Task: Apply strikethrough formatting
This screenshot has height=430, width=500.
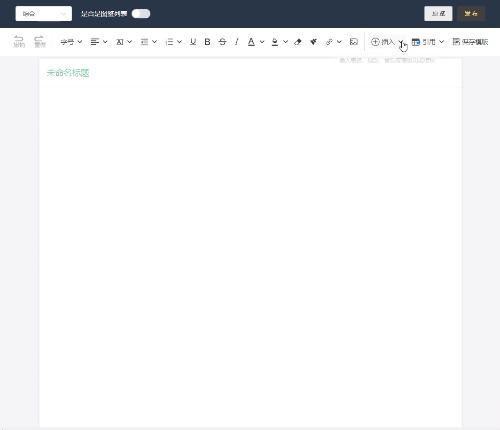Action: point(222,42)
